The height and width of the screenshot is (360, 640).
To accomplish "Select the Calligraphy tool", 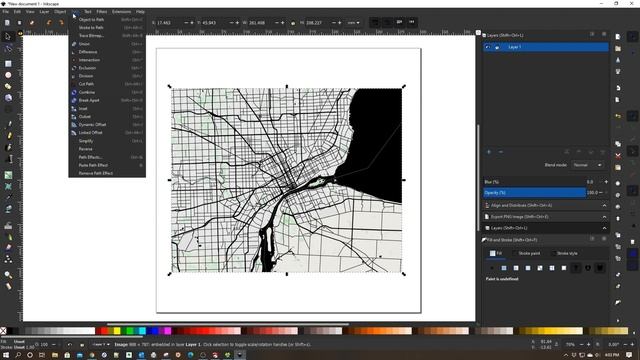I will [8, 147].
